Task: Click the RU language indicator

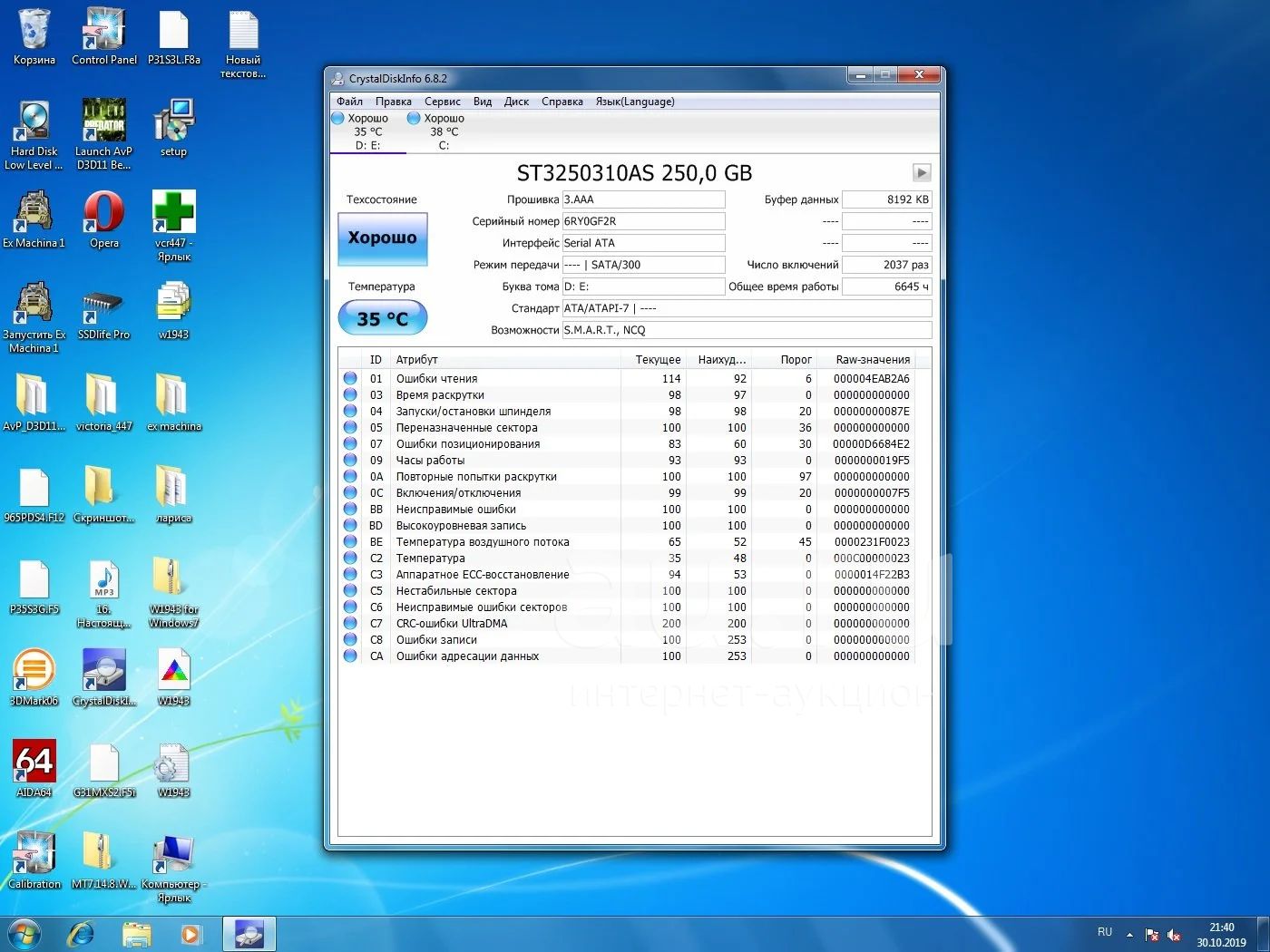Action: point(1104,933)
